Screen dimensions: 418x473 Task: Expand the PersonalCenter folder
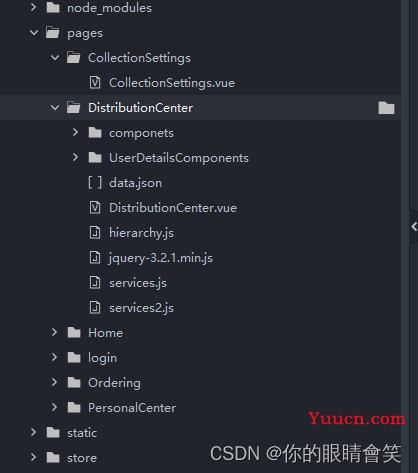pos(54,407)
